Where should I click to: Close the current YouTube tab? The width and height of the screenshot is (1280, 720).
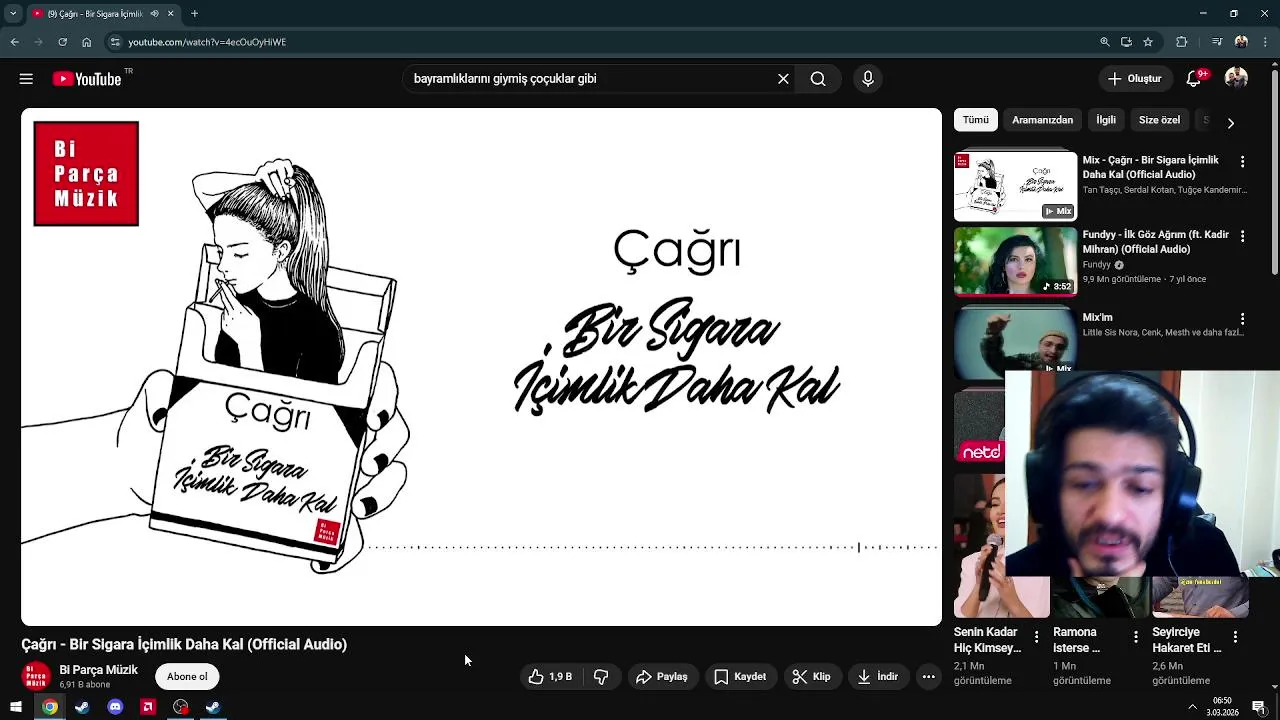[170, 14]
